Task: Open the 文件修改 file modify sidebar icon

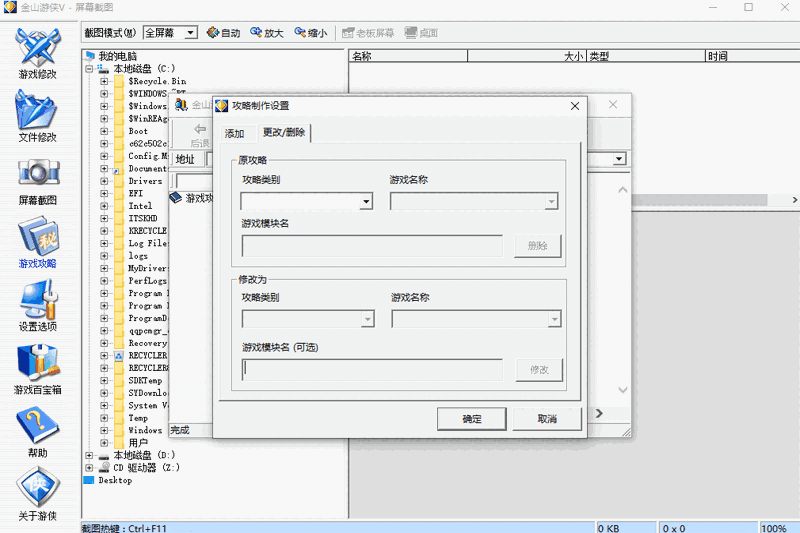Action: tap(37, 116)
